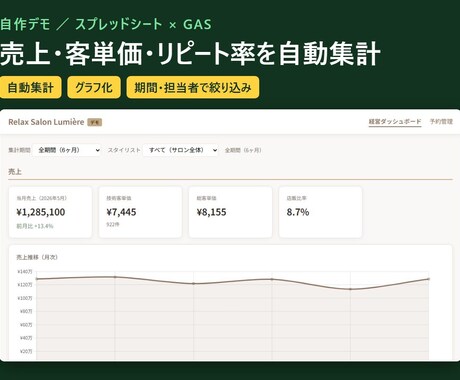
Task: Click the ¥80万 axis label
Action: pyautogui.click(x=26, y=311)
